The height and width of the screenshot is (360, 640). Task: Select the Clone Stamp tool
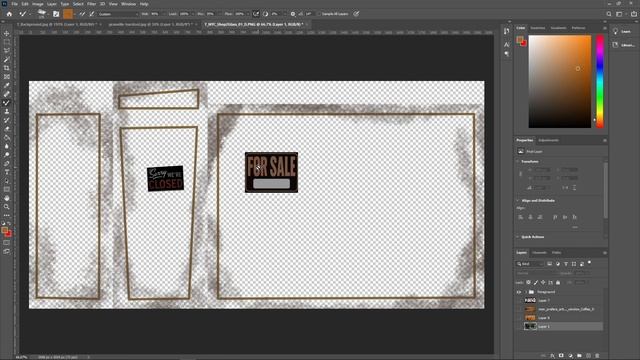point(7,111)
